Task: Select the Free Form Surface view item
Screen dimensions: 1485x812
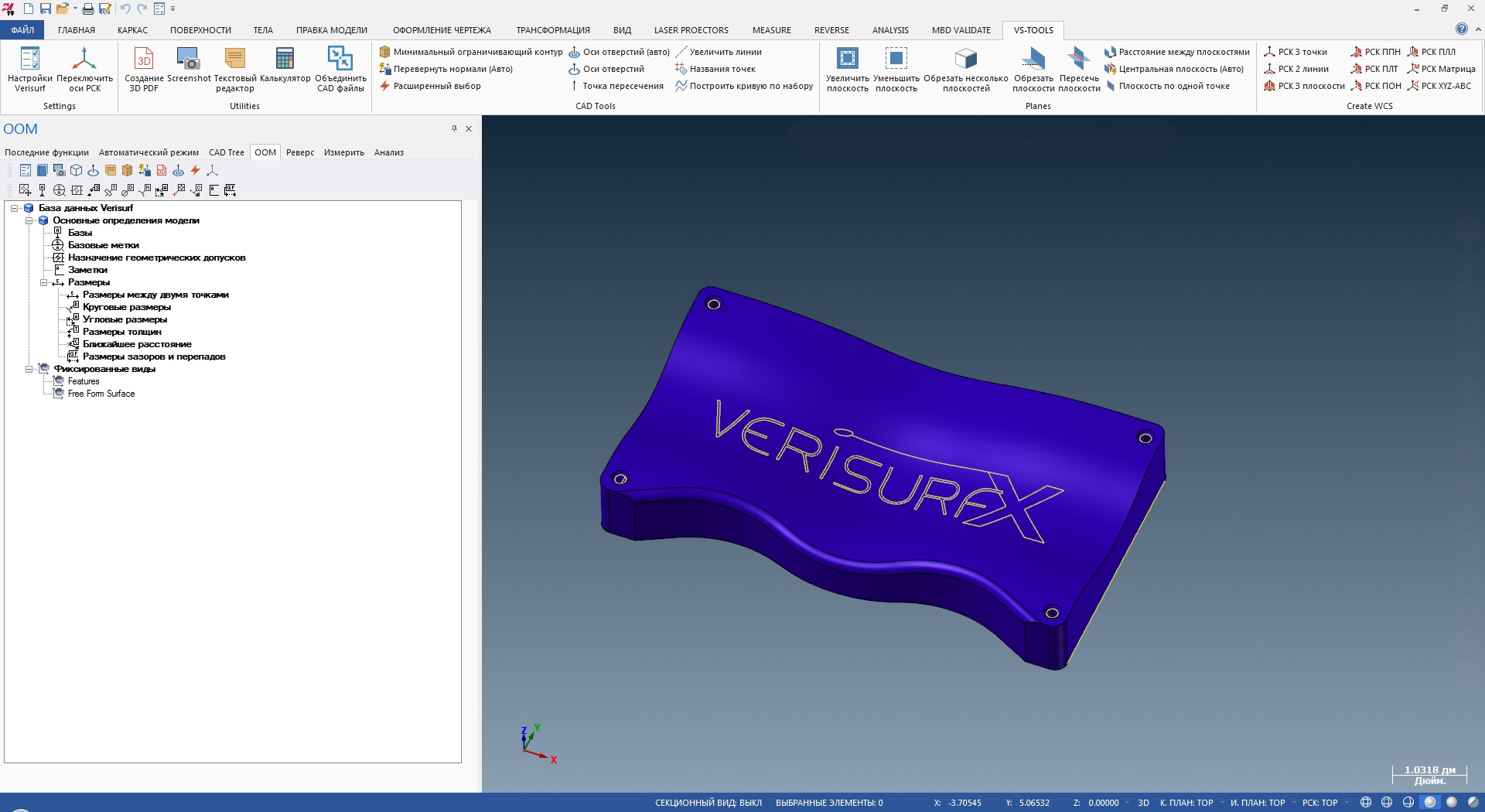Action: point(101,394)
